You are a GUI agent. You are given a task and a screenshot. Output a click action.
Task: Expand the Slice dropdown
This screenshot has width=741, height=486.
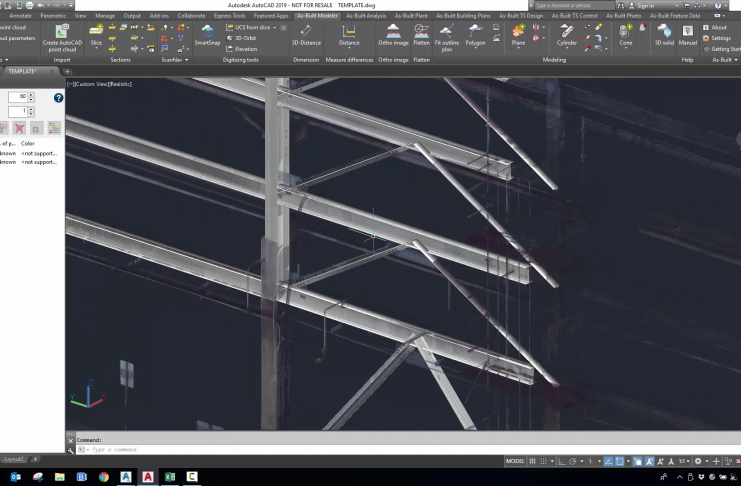pos(96,50)
